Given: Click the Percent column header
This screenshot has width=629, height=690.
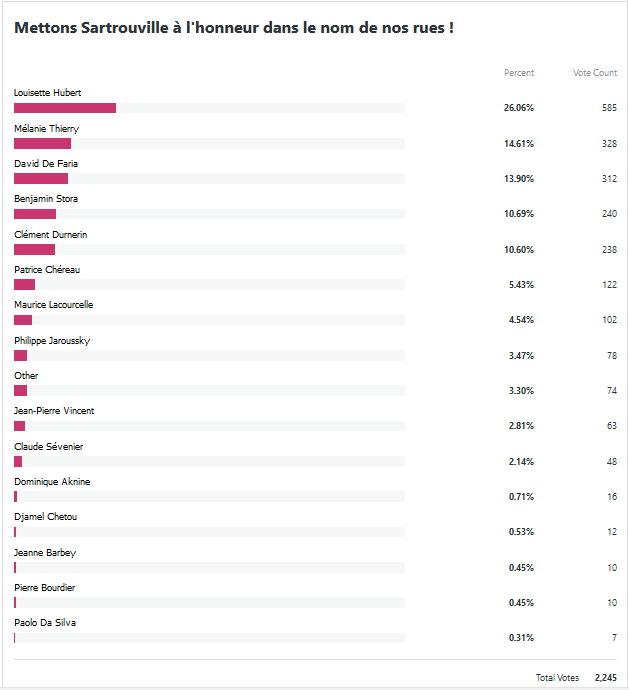Looking at the screenshot, I should coord(519,73).
